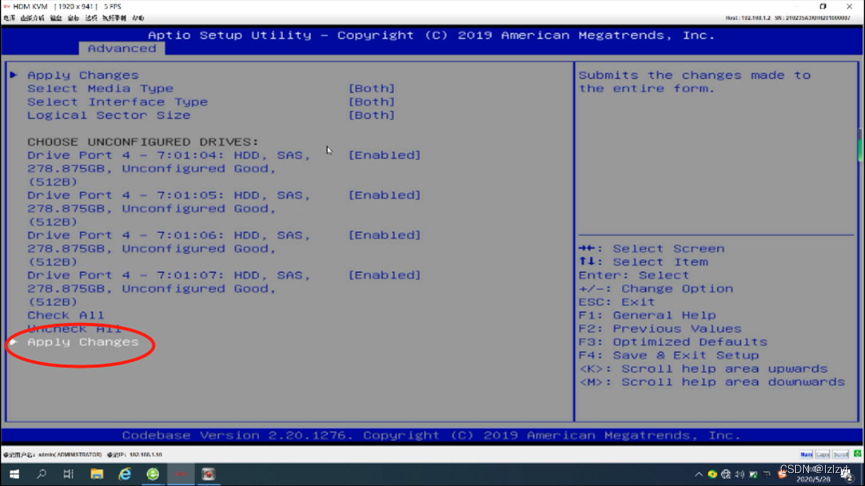Viewport: 865px width, 486px height.
Task: Open the green browser taskbar icon
Action: coord(153,474)
